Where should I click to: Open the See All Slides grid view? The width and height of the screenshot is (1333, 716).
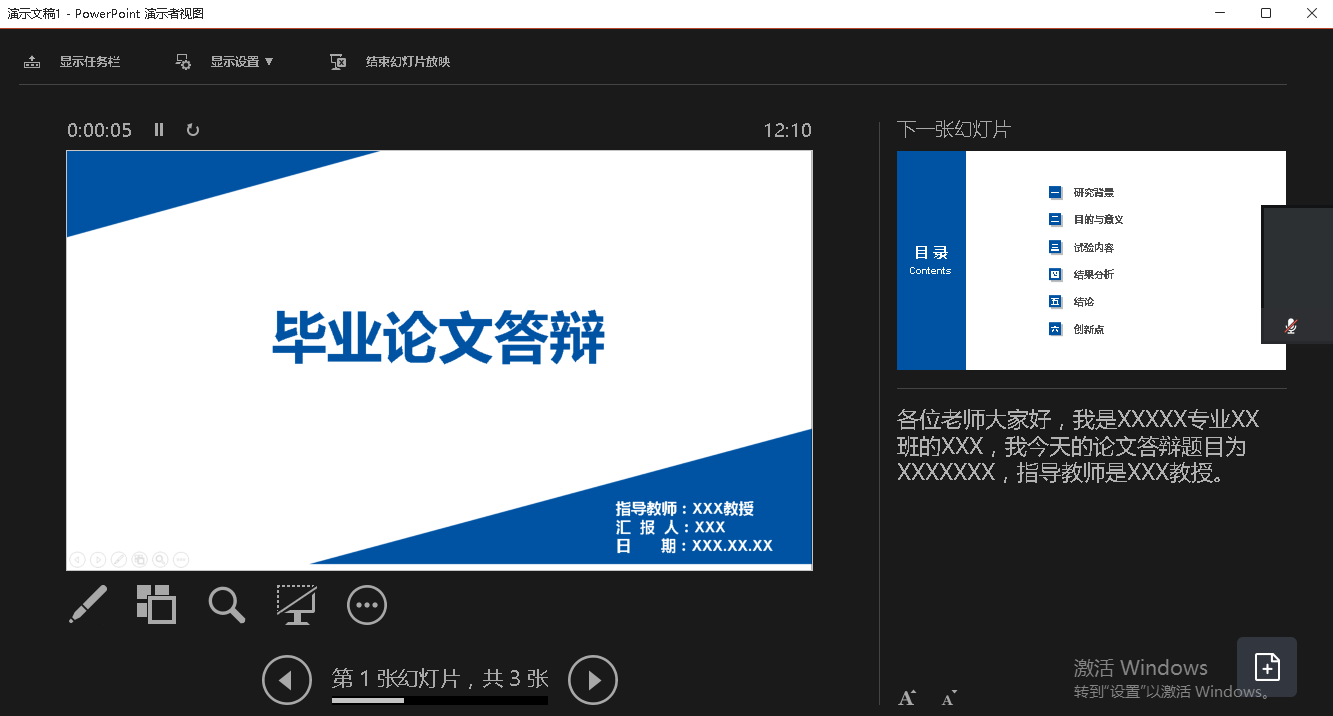click(157, 604)
